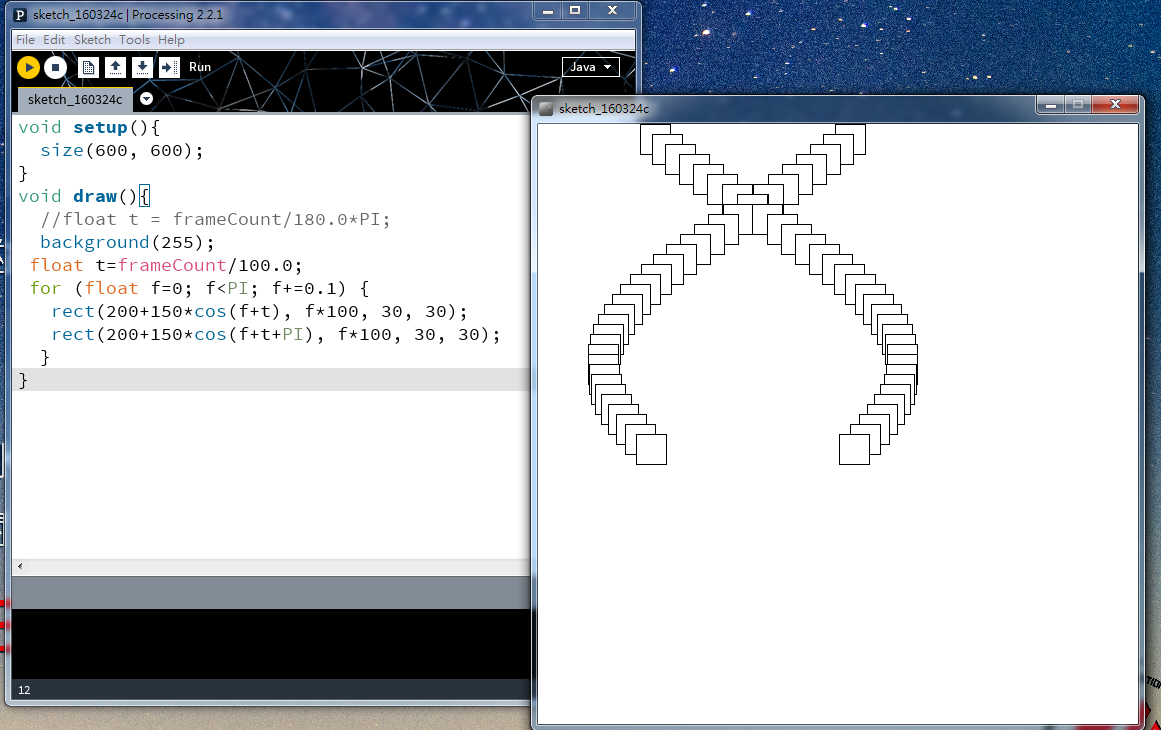Stop the running sketch
This screenshot has width=1161, height=730.
(x=56, y=67)
